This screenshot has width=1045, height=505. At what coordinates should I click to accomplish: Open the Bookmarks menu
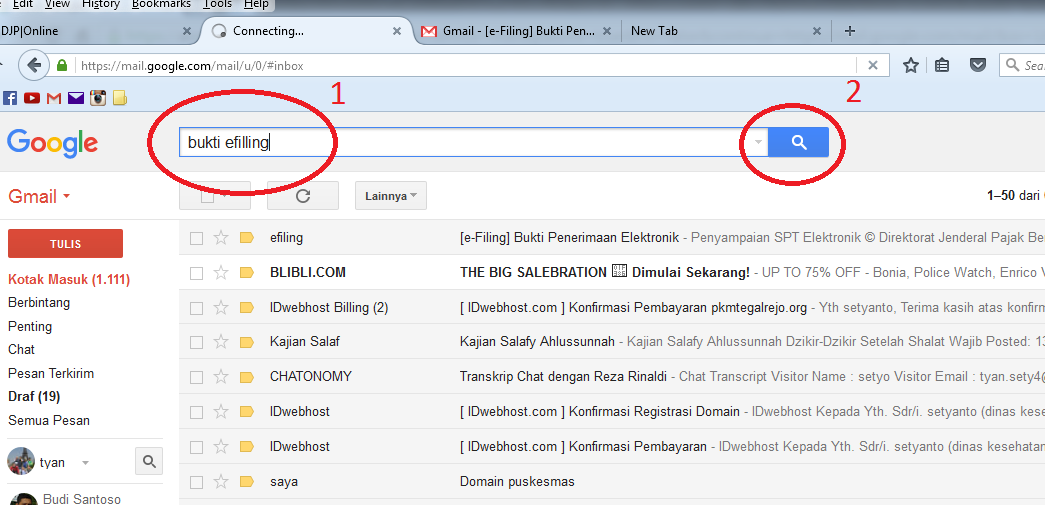click(x=161, y=5)
